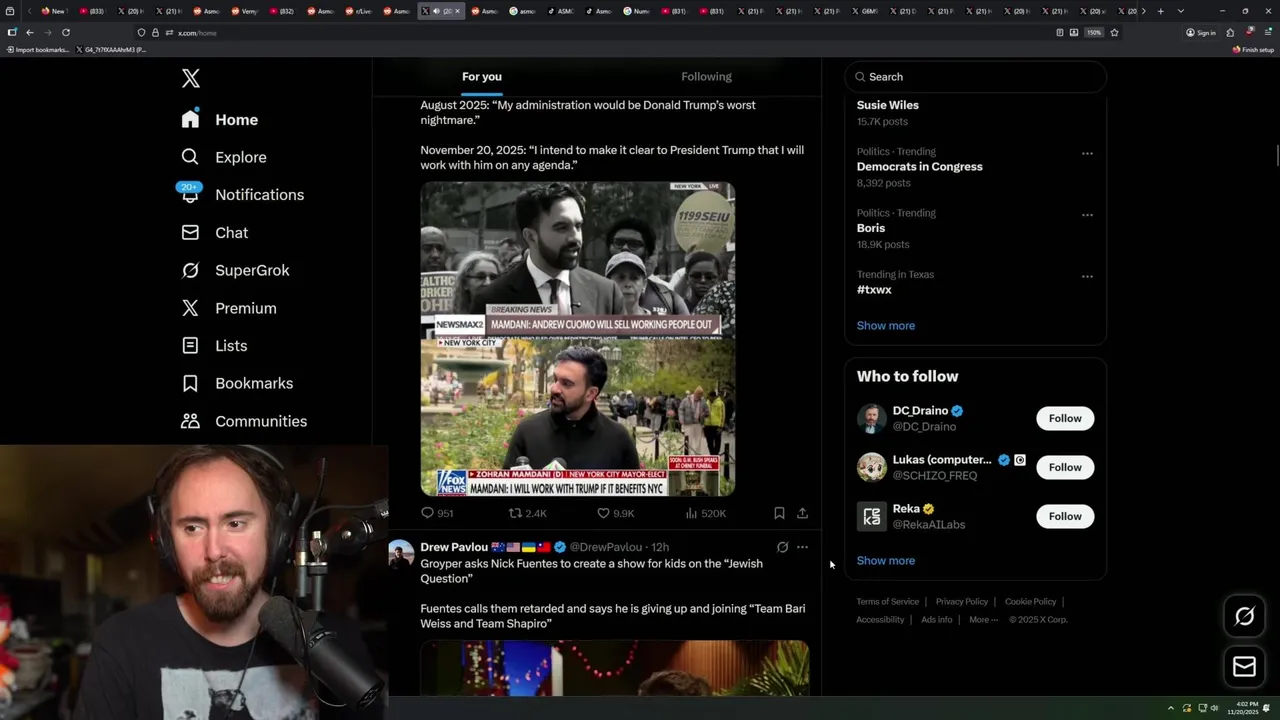
Task: Follow Reka
Action: coord(1065,516)
